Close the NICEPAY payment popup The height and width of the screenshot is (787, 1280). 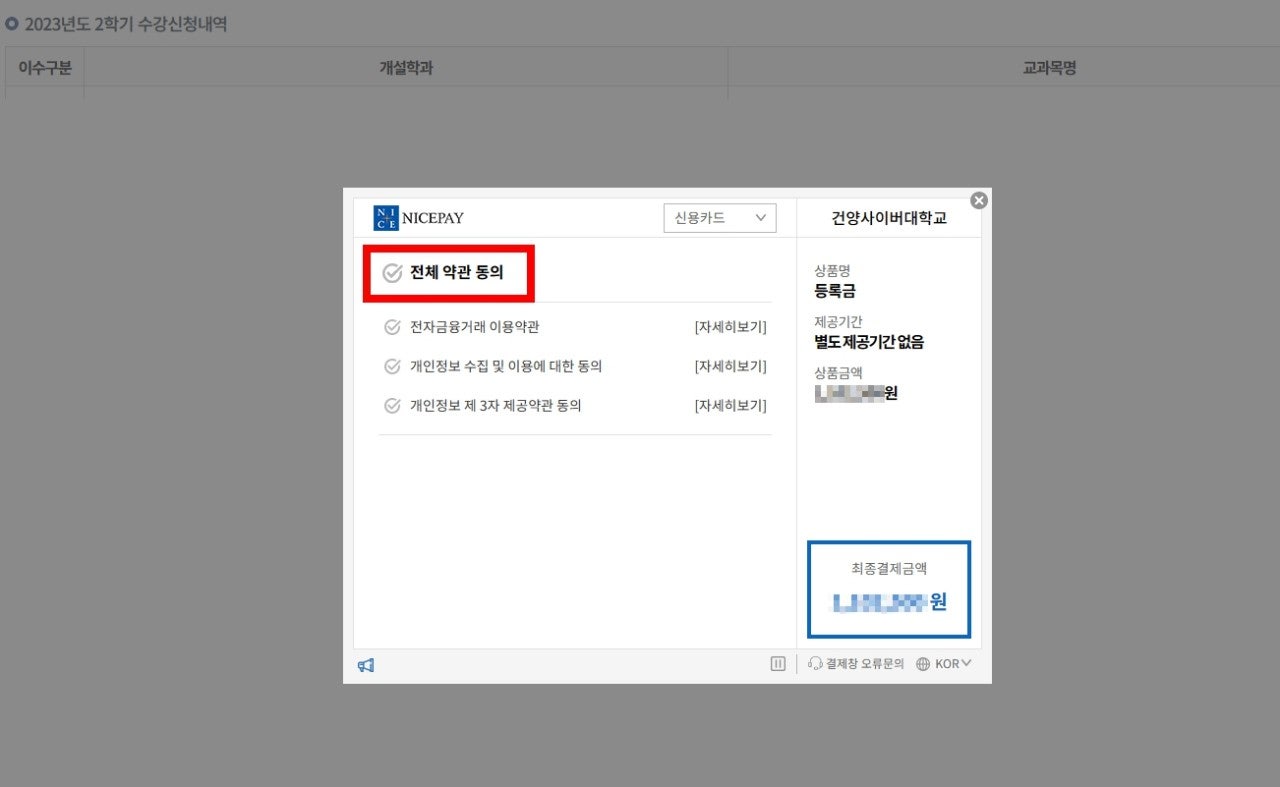979,200
